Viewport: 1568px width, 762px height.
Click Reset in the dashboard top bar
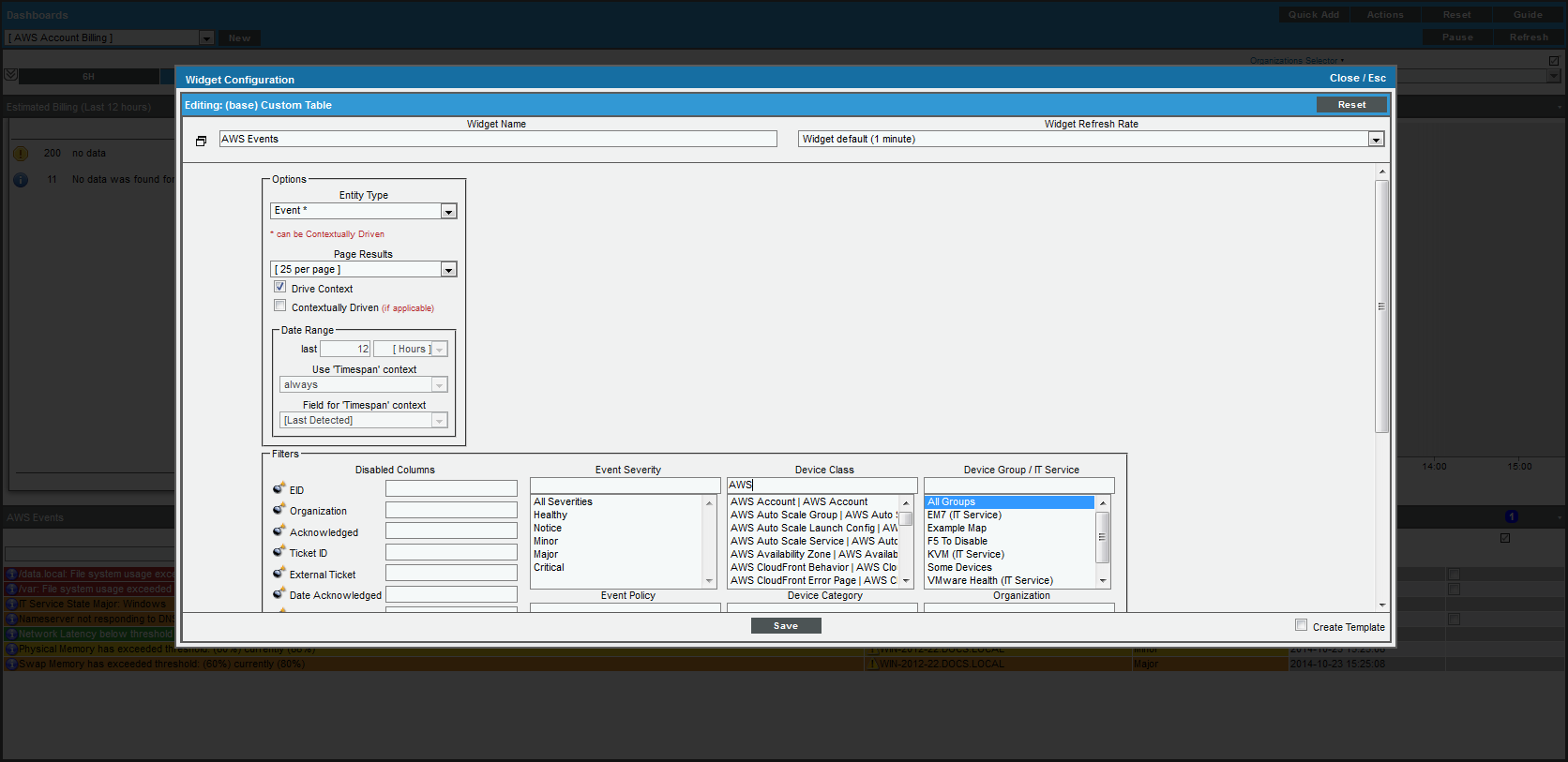[x=1456, y=15]
